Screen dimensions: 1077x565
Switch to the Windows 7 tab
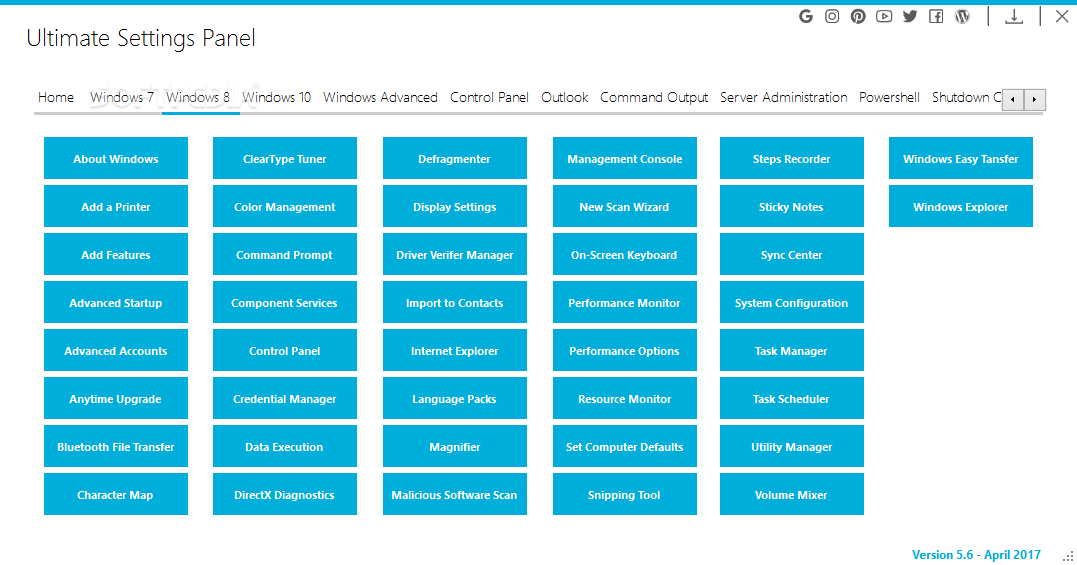click(122, 97)
